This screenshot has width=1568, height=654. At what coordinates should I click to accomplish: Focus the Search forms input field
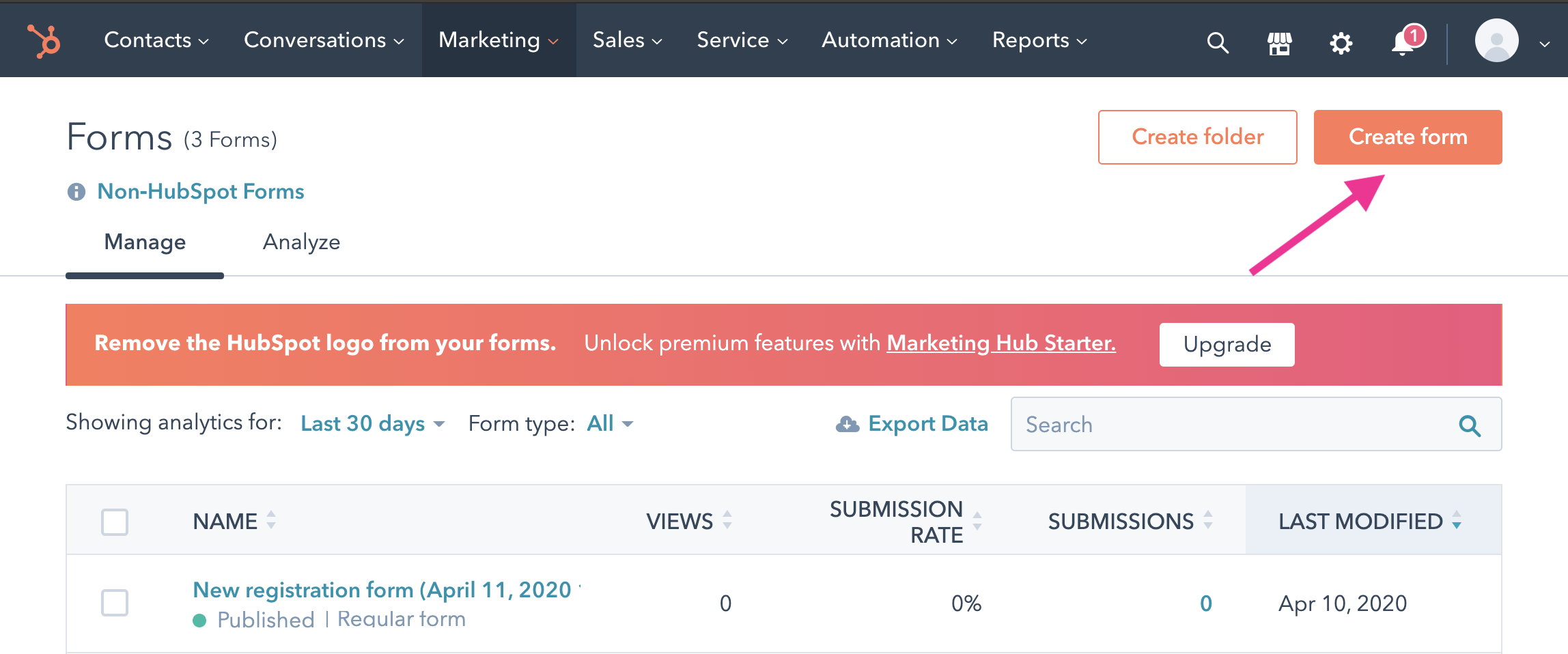click(1256, 424)
